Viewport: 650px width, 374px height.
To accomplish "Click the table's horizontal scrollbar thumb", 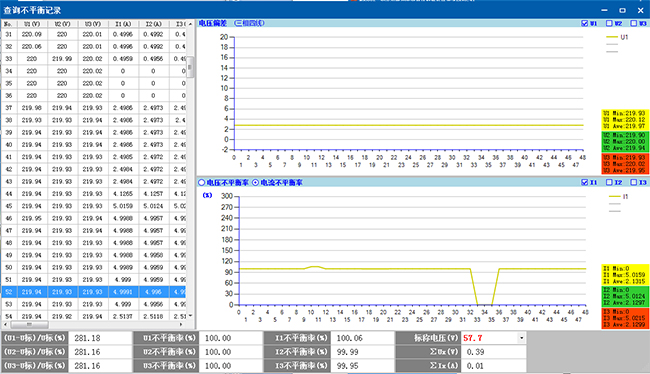I will tap(29, 324).
